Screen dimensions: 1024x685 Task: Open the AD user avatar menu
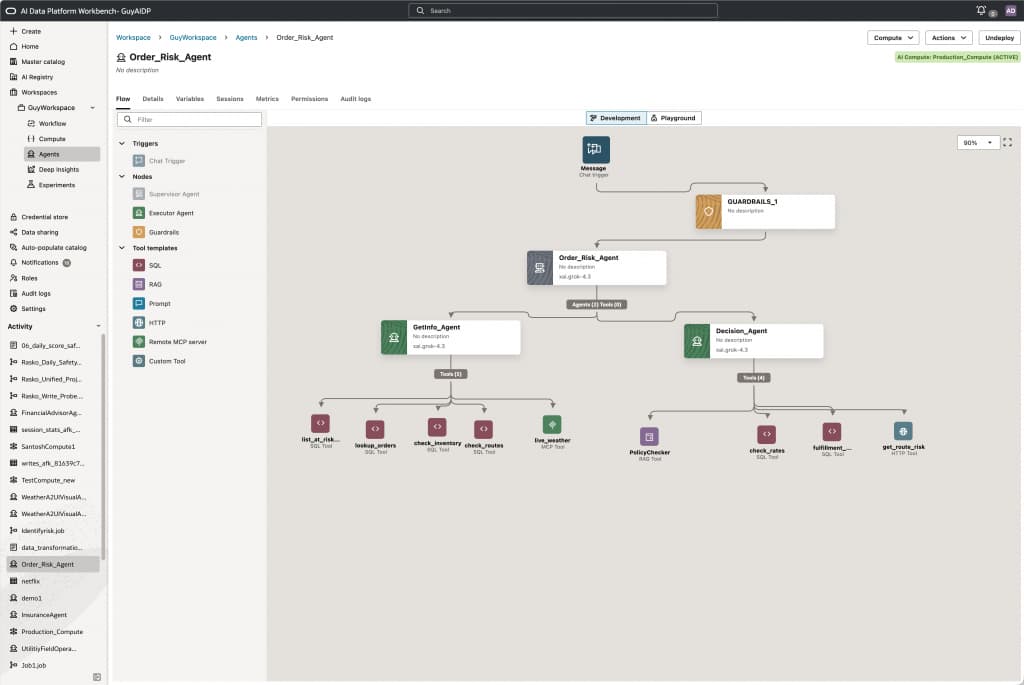point(1010,10)
